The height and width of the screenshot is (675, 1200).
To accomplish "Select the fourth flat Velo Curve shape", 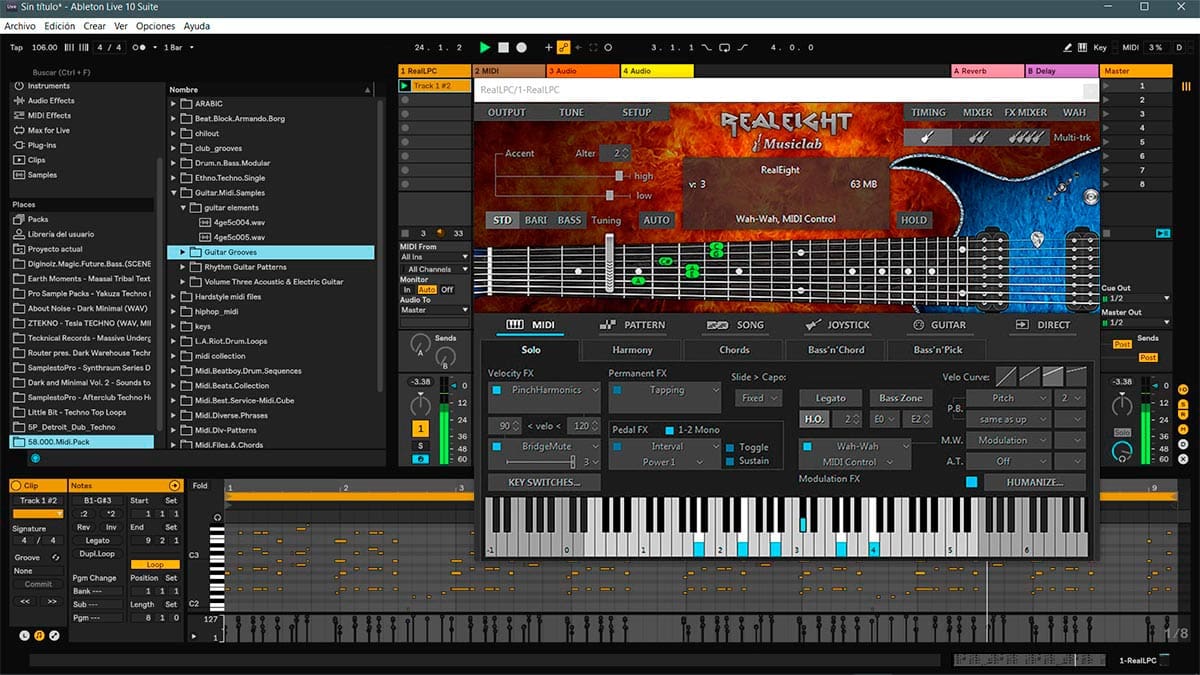I will [1075, 376].
